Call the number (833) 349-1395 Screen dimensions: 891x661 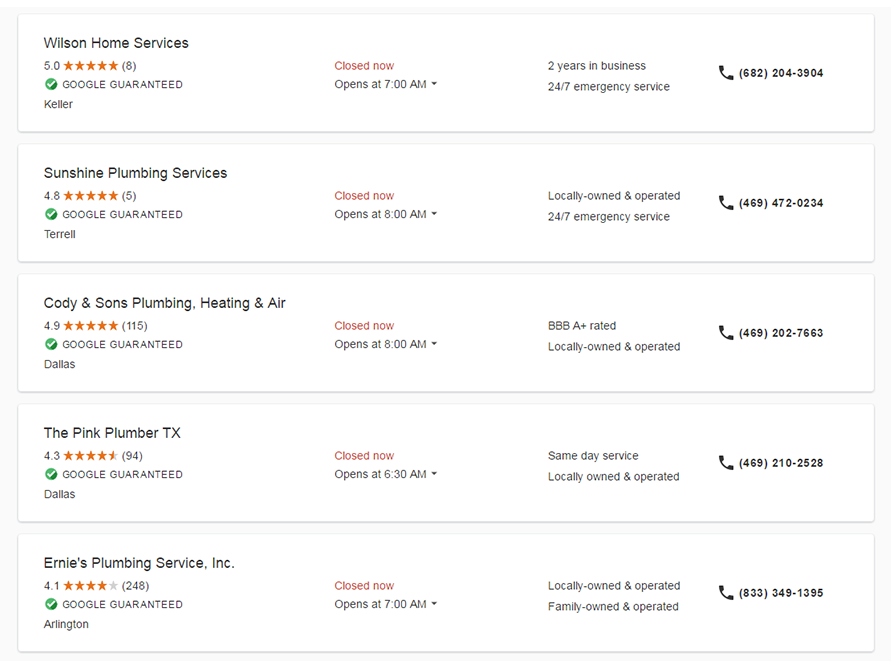click(x=781, y=593)
